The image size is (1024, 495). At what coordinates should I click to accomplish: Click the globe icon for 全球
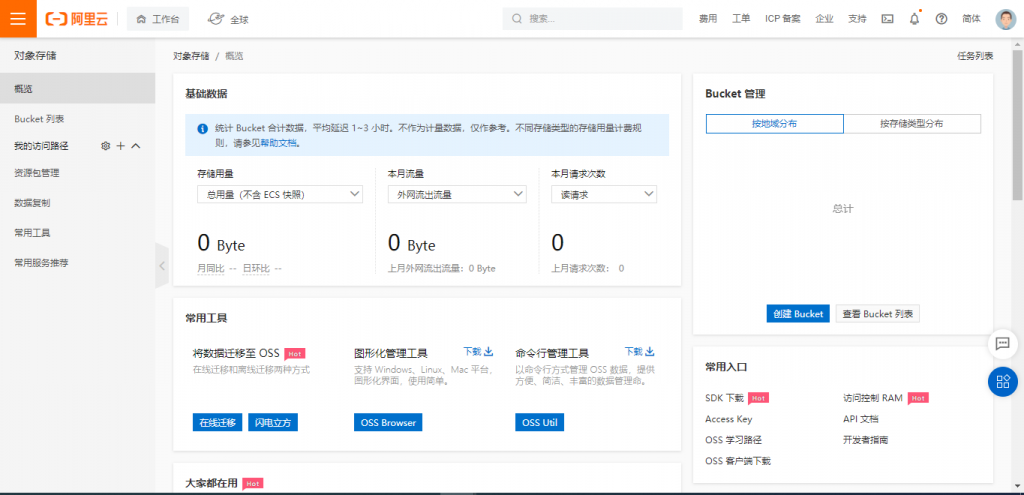[216, 19]
